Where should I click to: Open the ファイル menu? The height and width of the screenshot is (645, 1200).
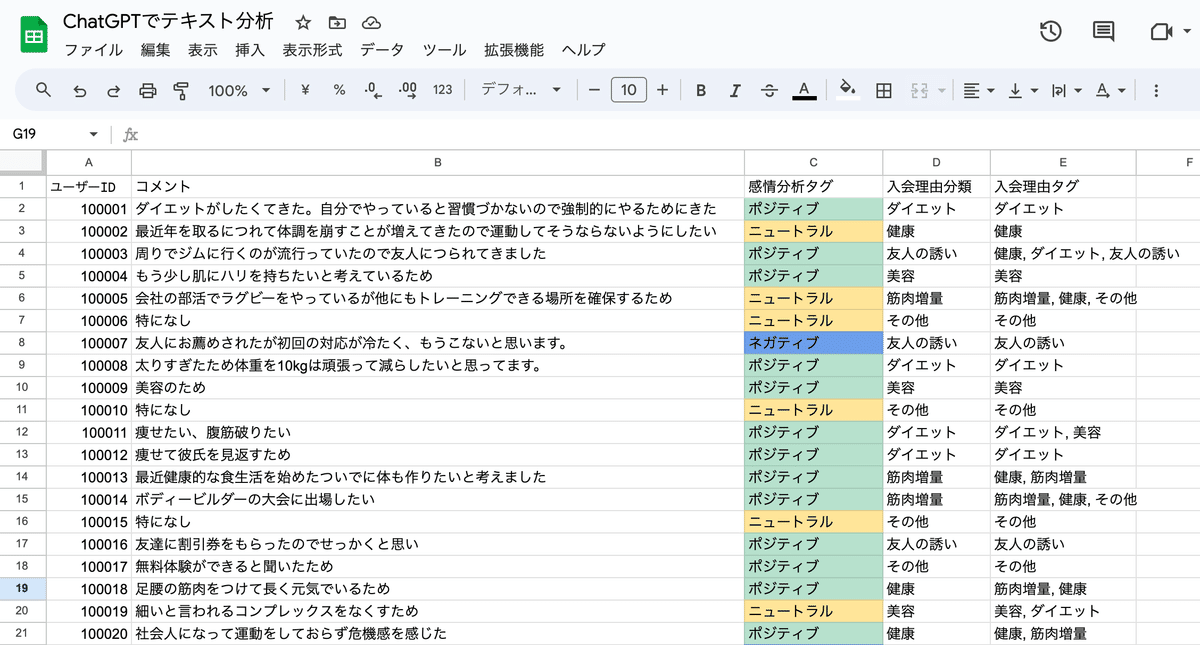tap(94, 50)
